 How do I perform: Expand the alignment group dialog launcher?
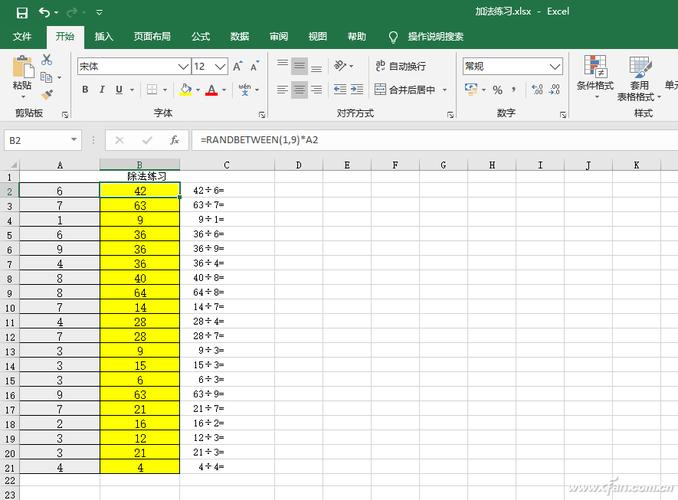click(x=450, y=115)
